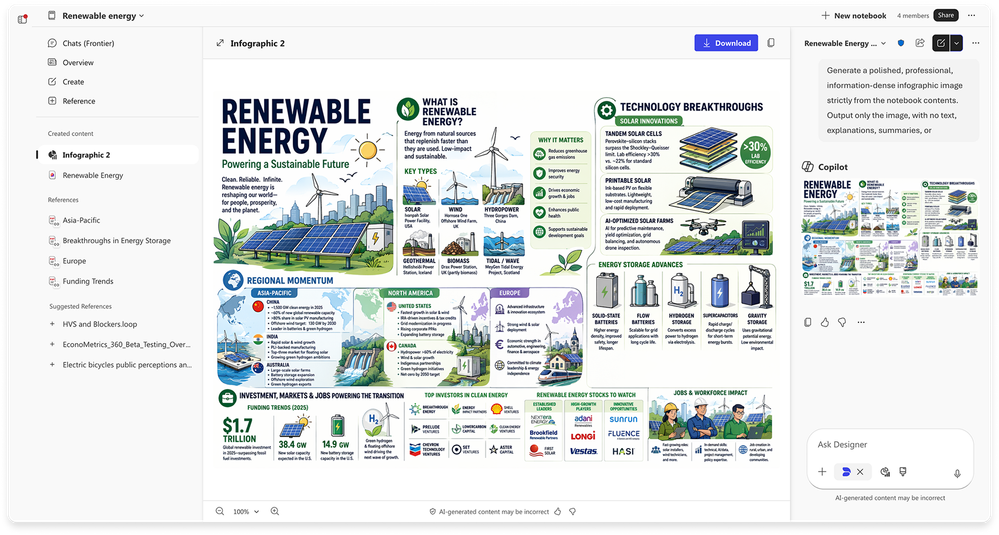Click the main infographic image

[x=496, y=279]
